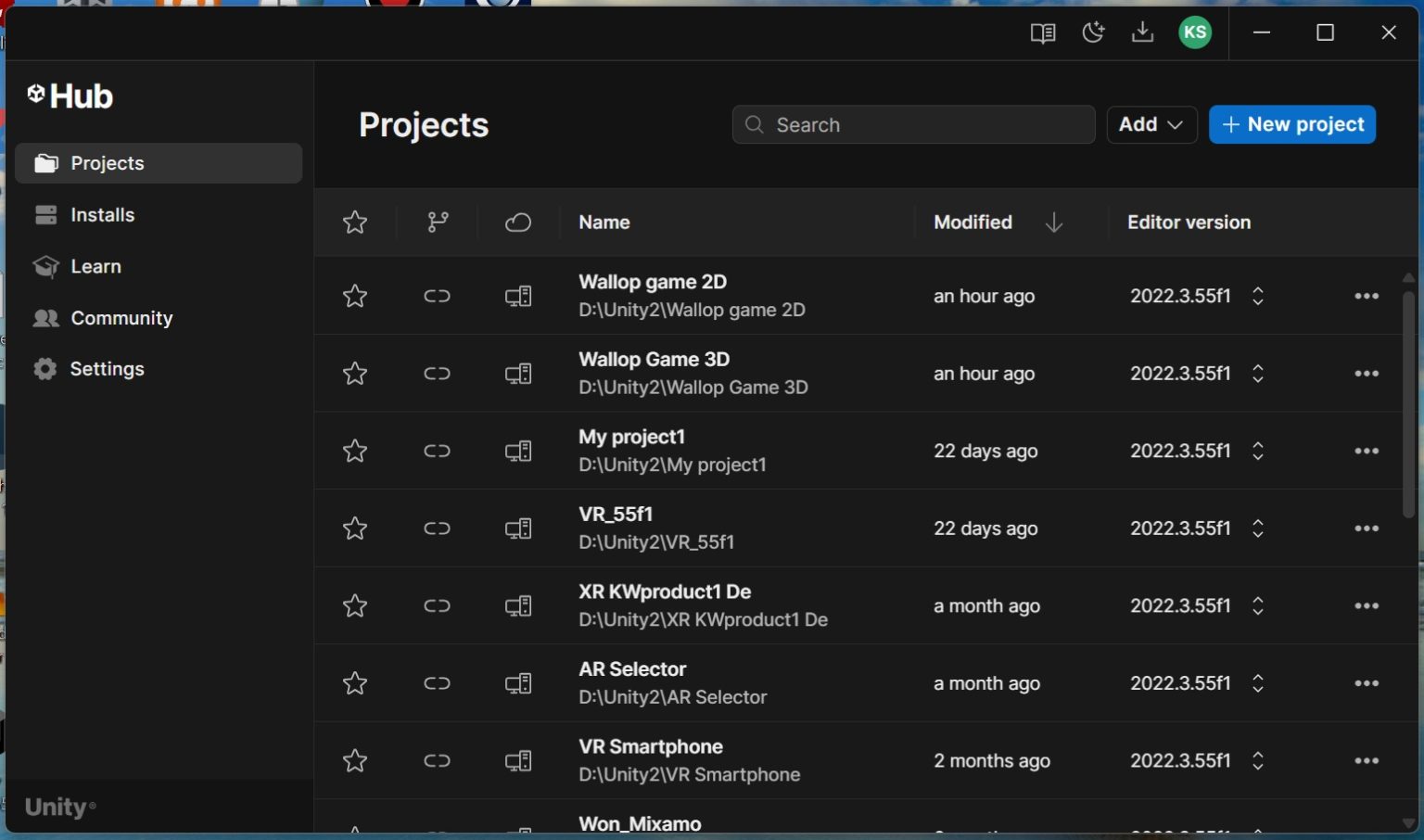Star the Wallop Game 3D project
This screenshot has height=840, width=1424.
click(355, 373)
